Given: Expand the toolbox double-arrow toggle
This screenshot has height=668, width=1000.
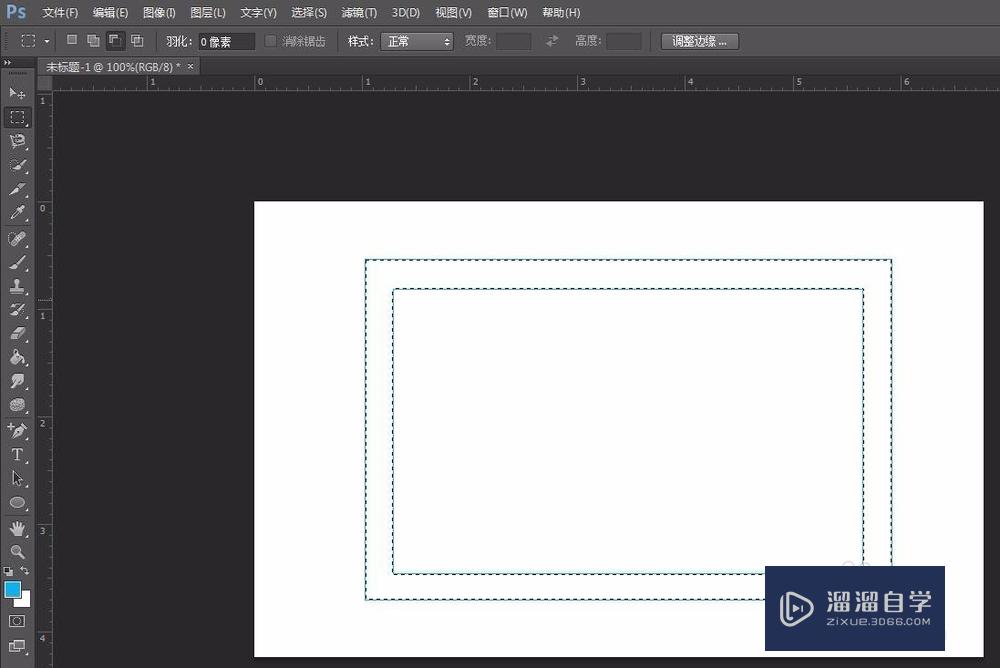Looking at the screenshot, I should click(7, 63).
